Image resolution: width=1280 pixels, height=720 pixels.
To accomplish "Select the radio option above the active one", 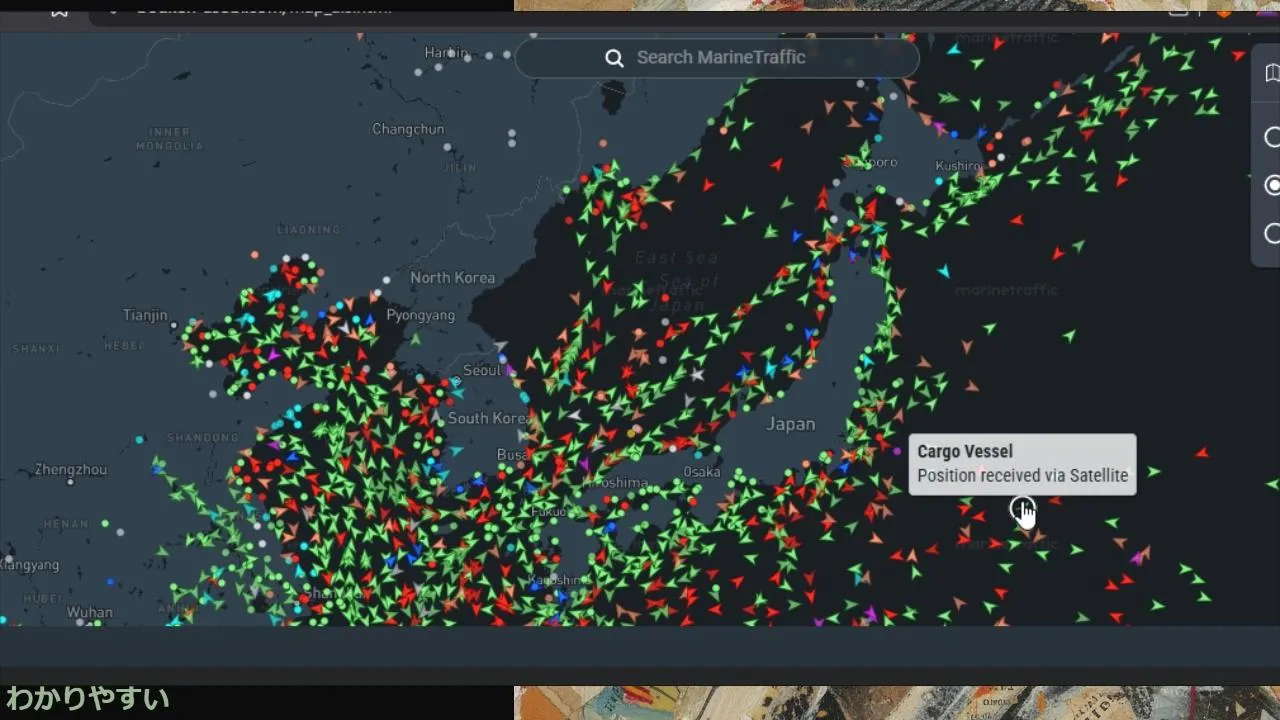I will click(1272, 137).
